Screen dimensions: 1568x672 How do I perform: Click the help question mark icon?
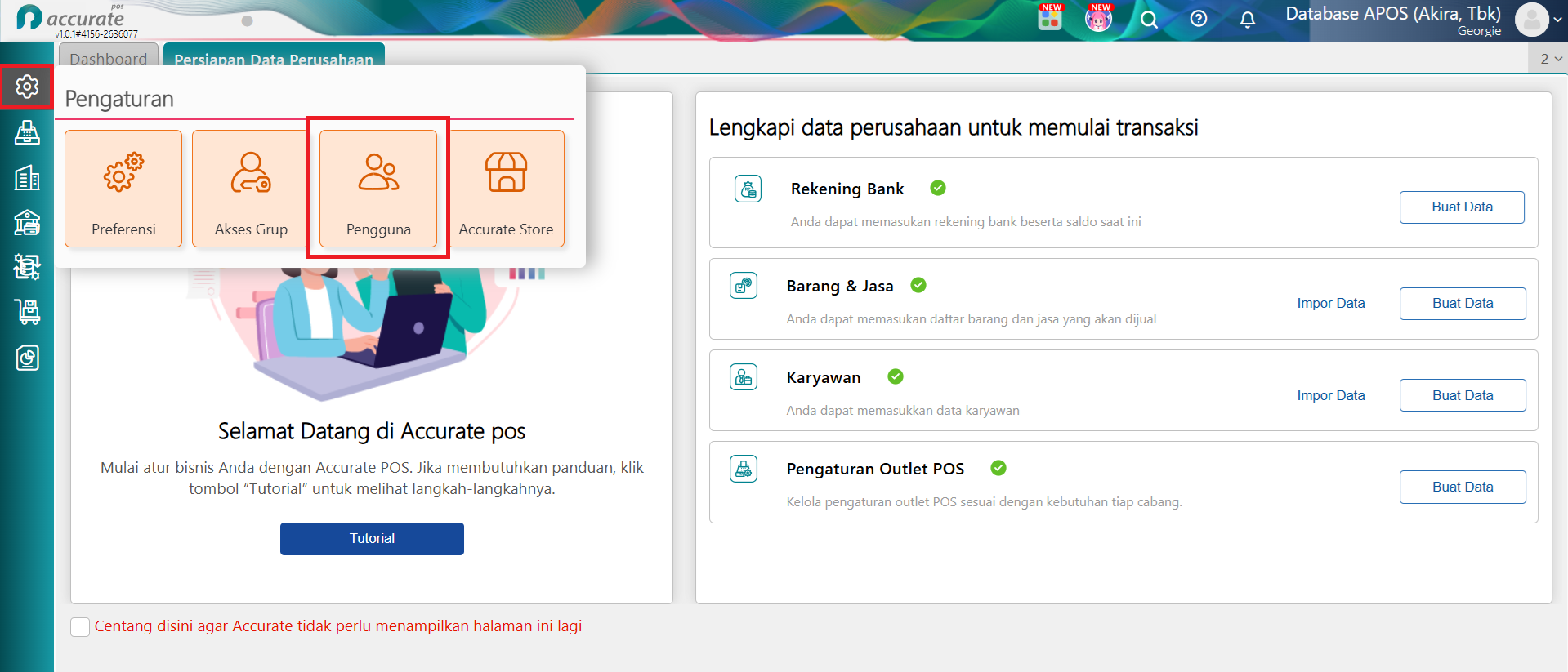[1199, 19]
